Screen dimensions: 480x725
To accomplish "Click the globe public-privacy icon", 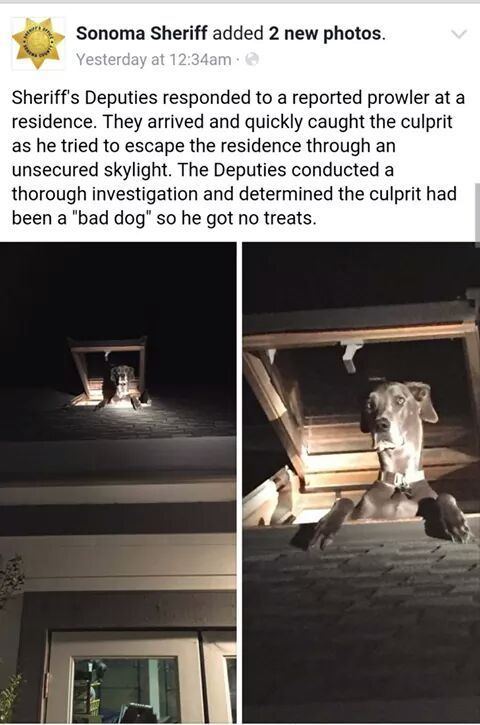I will (x=252, y=59).
